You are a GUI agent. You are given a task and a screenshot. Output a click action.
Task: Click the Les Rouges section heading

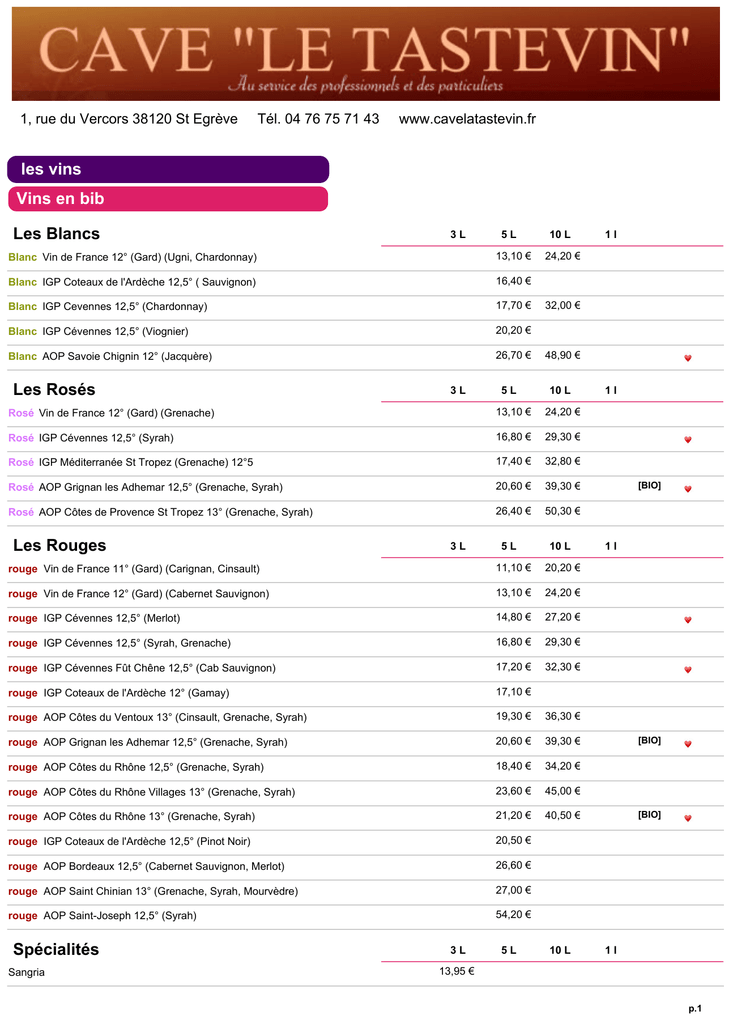(x=59, y=545)
